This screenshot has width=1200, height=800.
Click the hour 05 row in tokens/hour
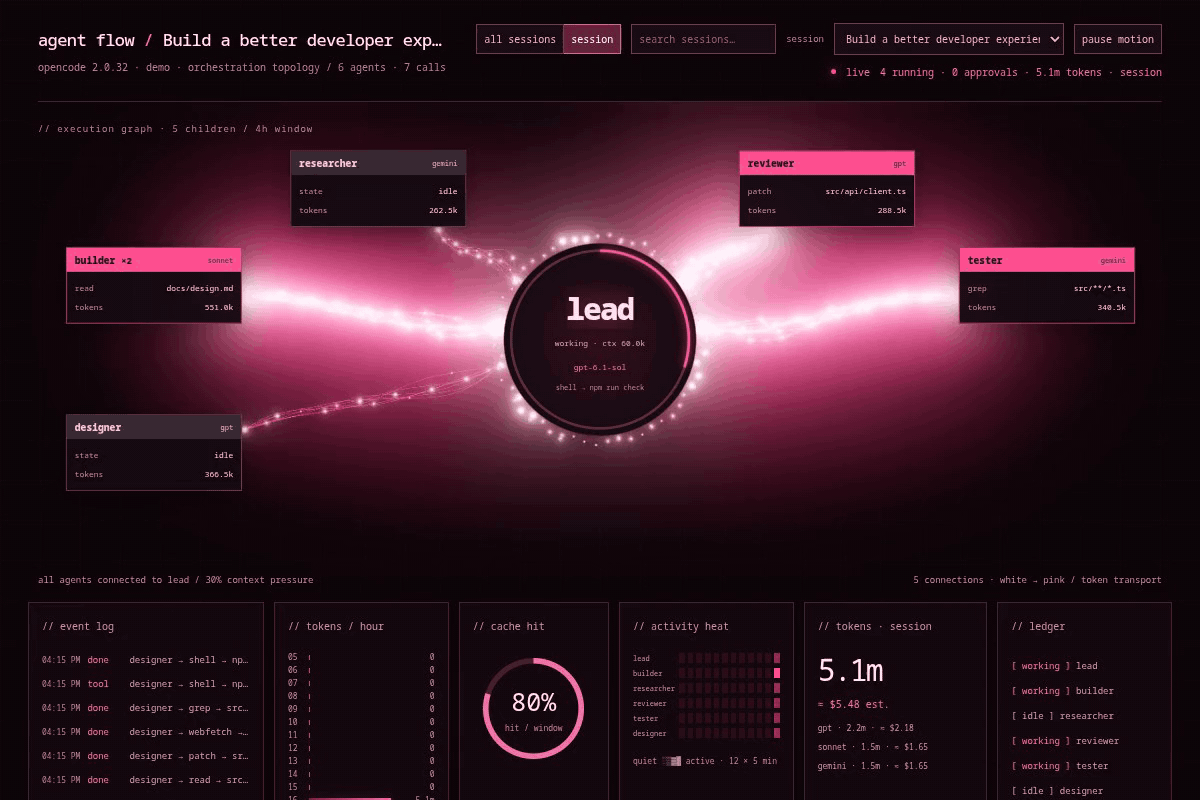(361, 657)
